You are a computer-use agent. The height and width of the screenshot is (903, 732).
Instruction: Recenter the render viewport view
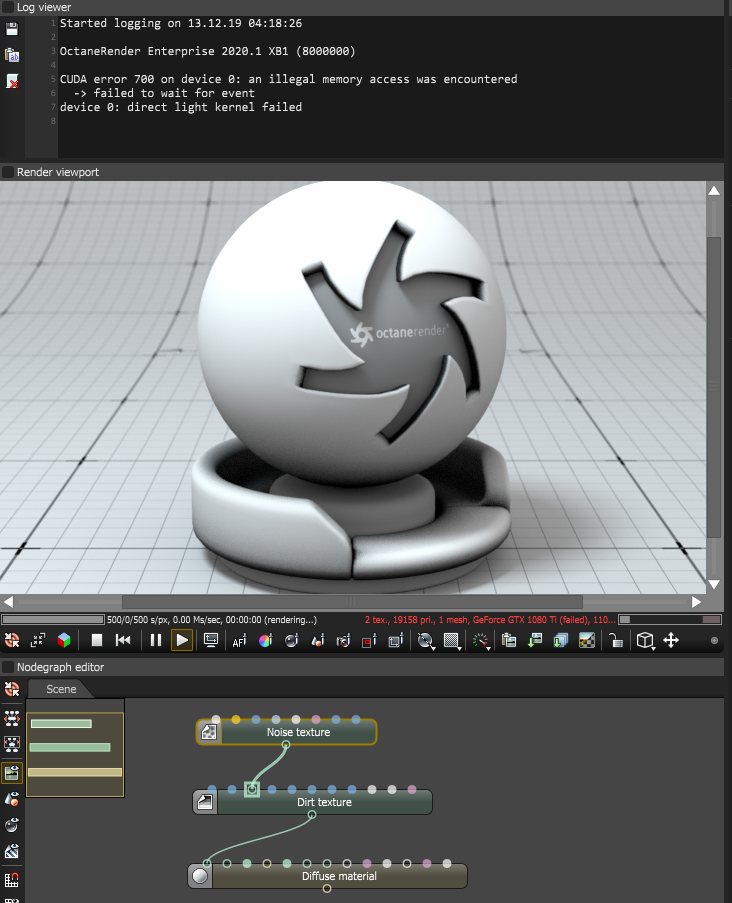click(x=12, y=640)
